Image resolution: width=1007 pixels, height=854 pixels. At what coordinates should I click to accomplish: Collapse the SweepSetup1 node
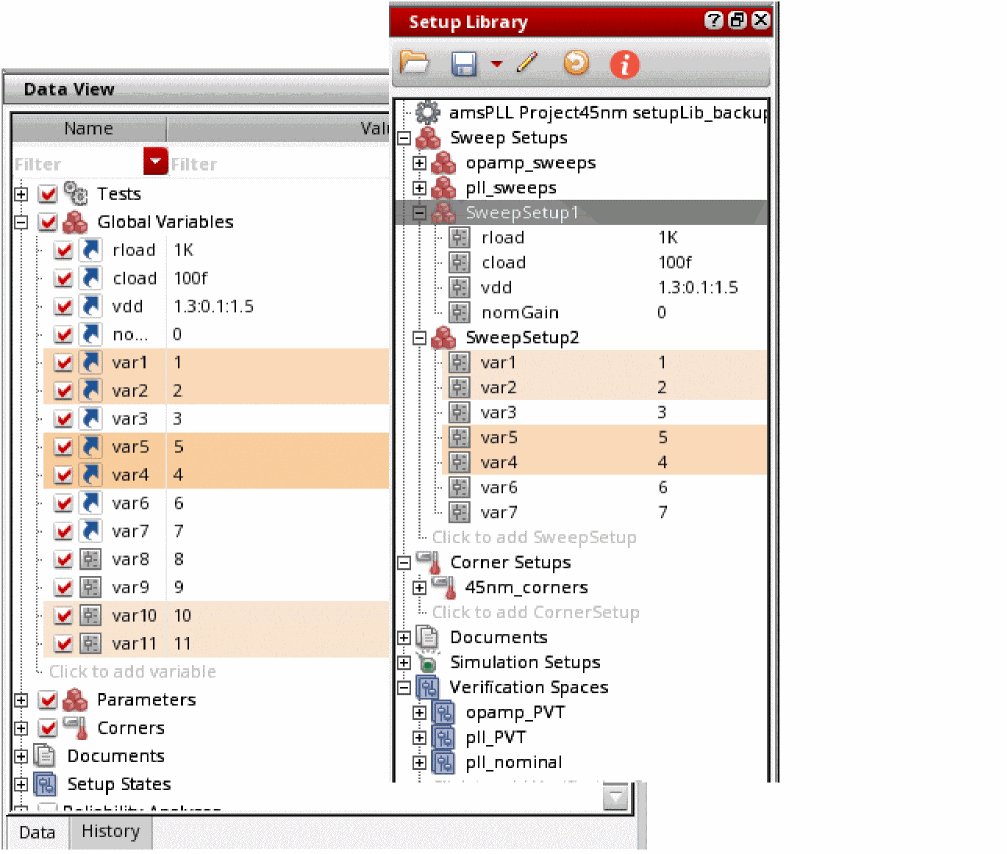tap(419, 213)
